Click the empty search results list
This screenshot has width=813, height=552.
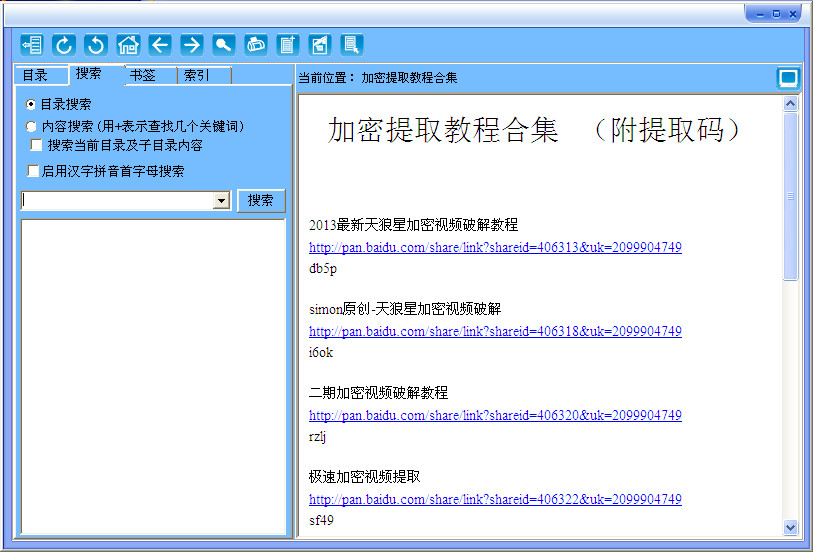point(153,377)
